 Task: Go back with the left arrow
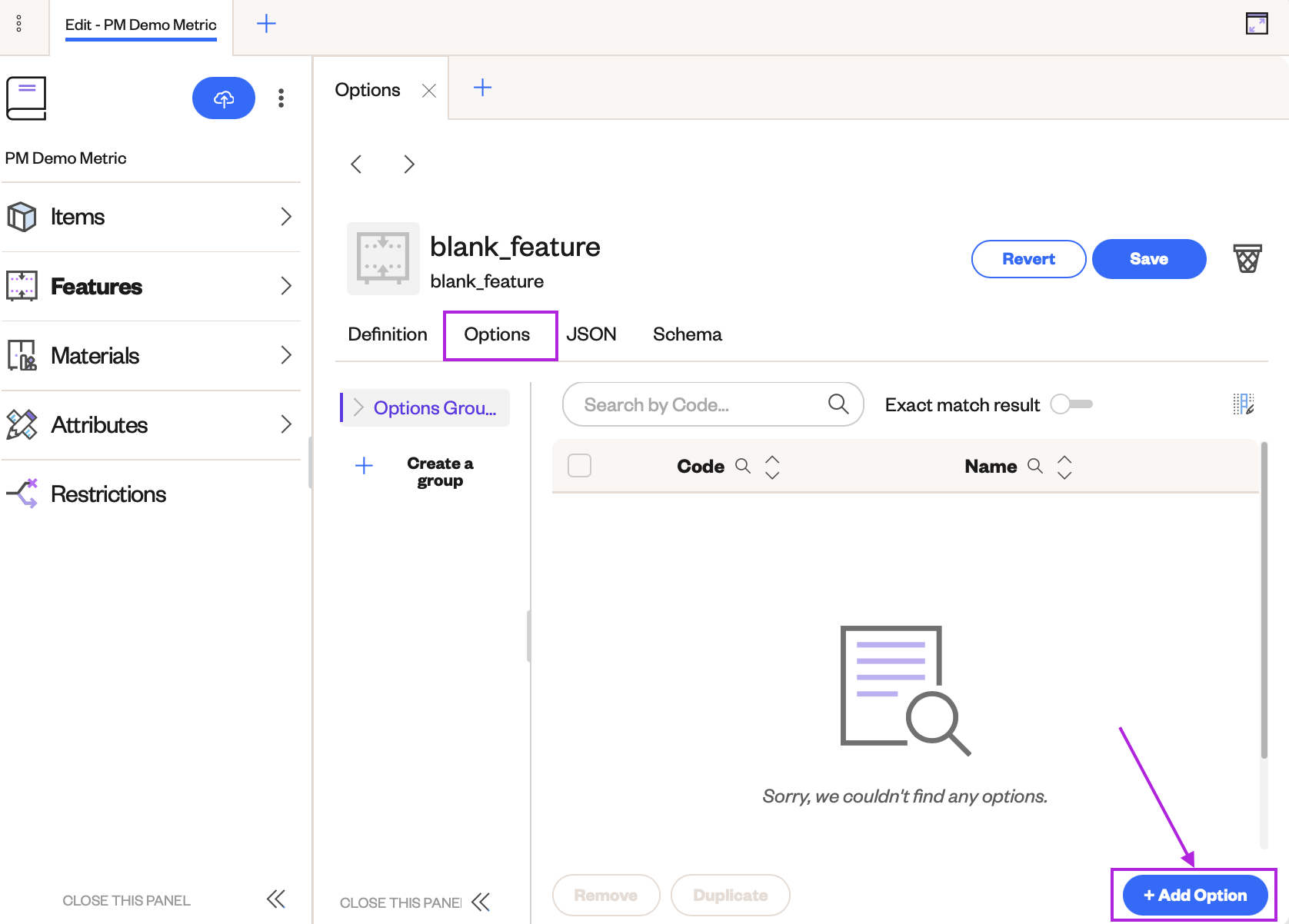pyautogui.click(x=356, y=164)
